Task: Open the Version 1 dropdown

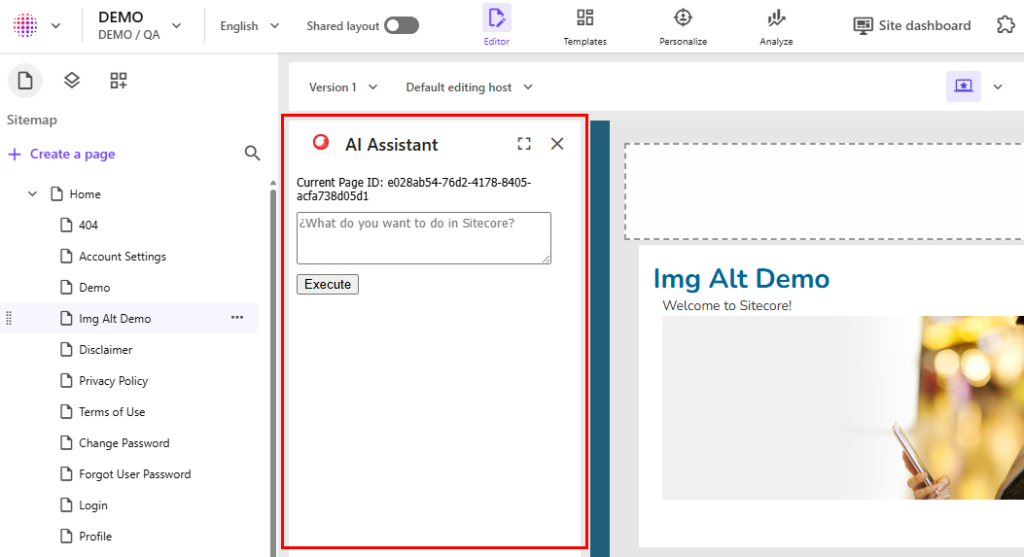Action: point(343,88)
